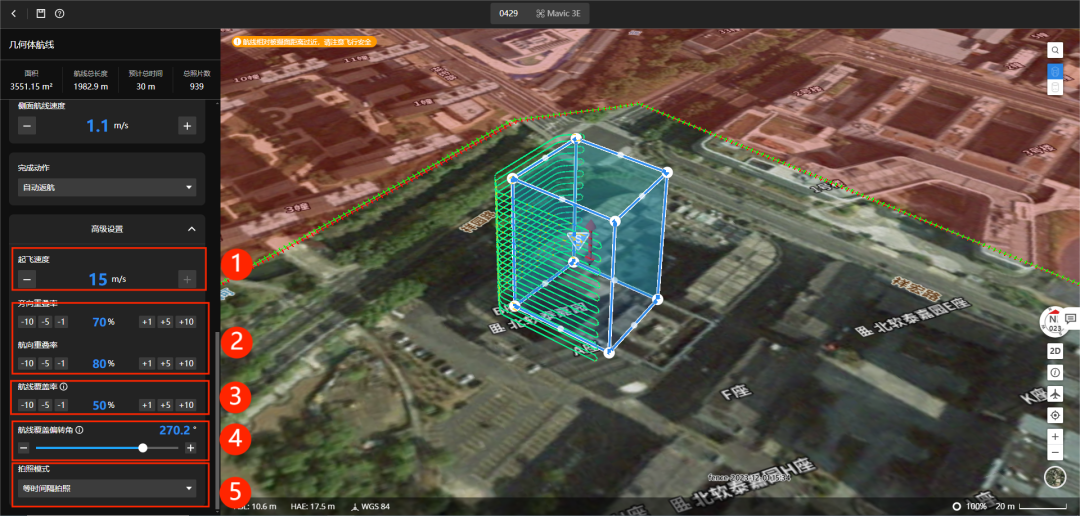This screenshot has height=516, width=1080.
Task: Click the 939 total photos value
Action: pyautogui.click(x=196, y=86)
